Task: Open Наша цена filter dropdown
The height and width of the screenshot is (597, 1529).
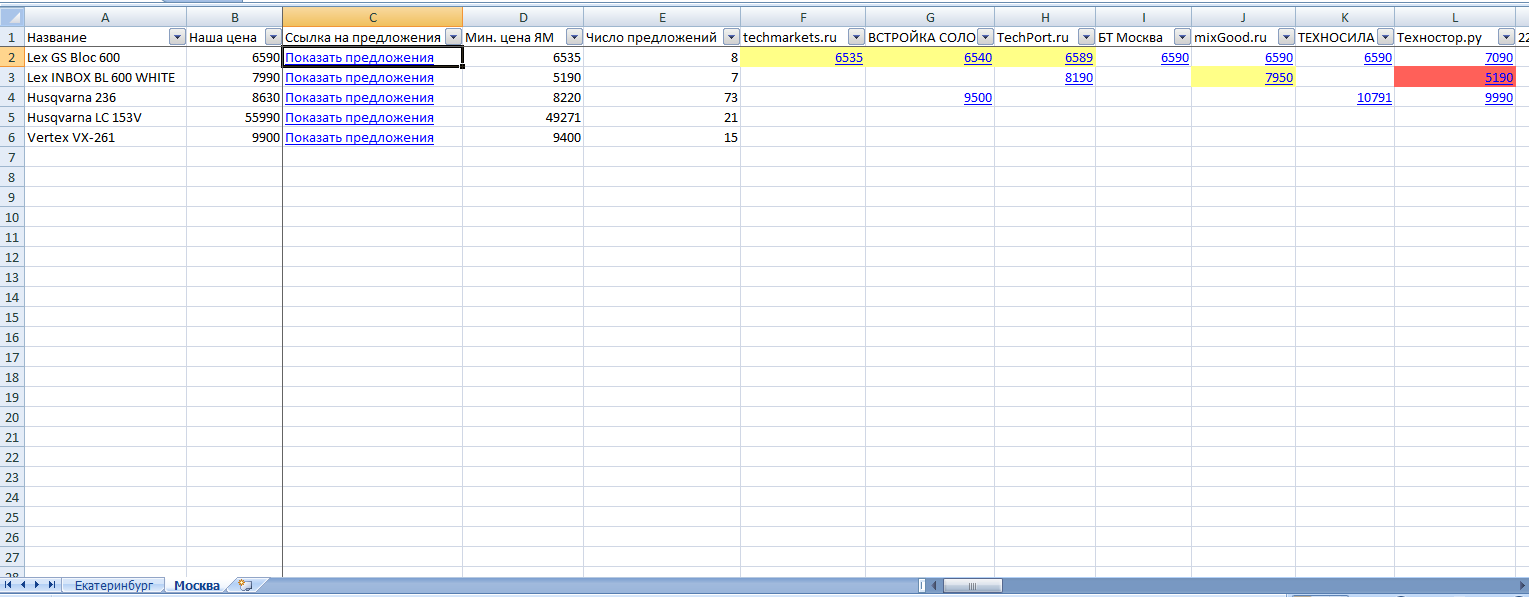Action: pos(273,37)
